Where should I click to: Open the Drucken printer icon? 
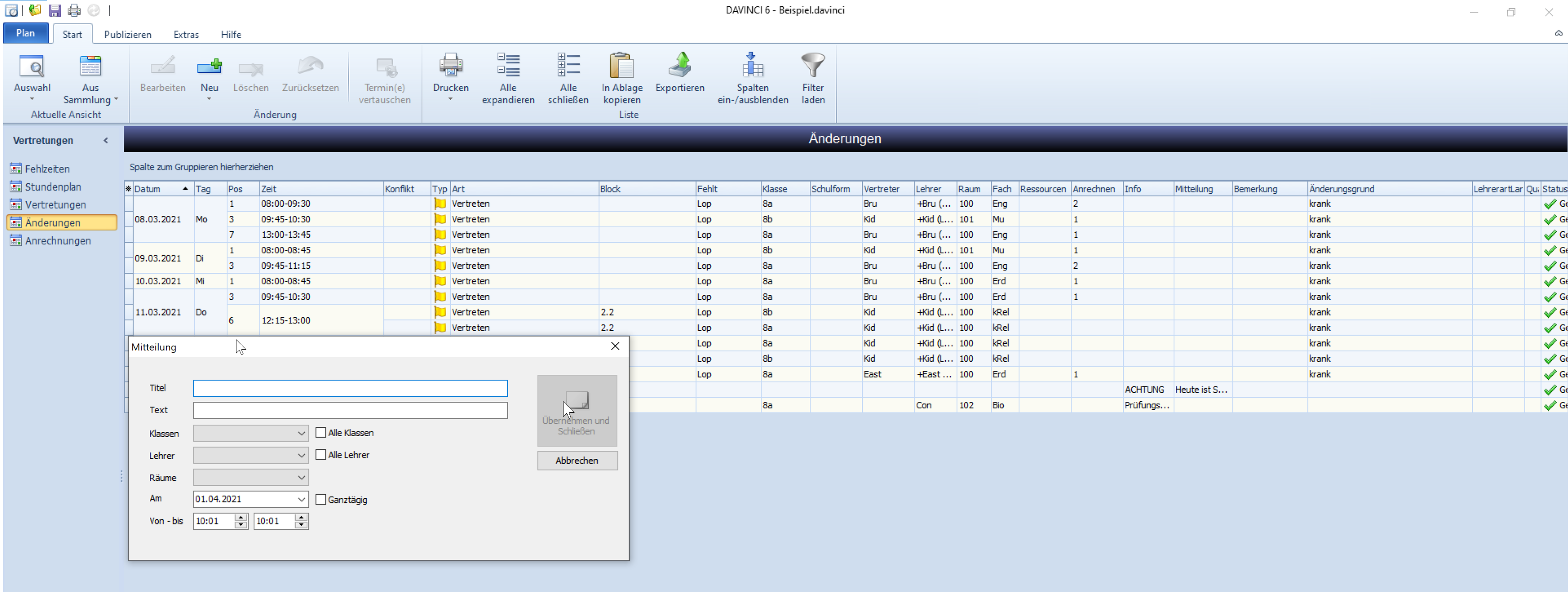tap(451, 66)
